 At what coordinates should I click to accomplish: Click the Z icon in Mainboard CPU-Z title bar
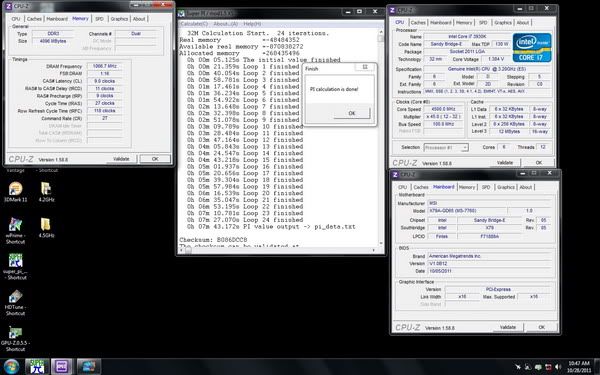click(395, 174)
